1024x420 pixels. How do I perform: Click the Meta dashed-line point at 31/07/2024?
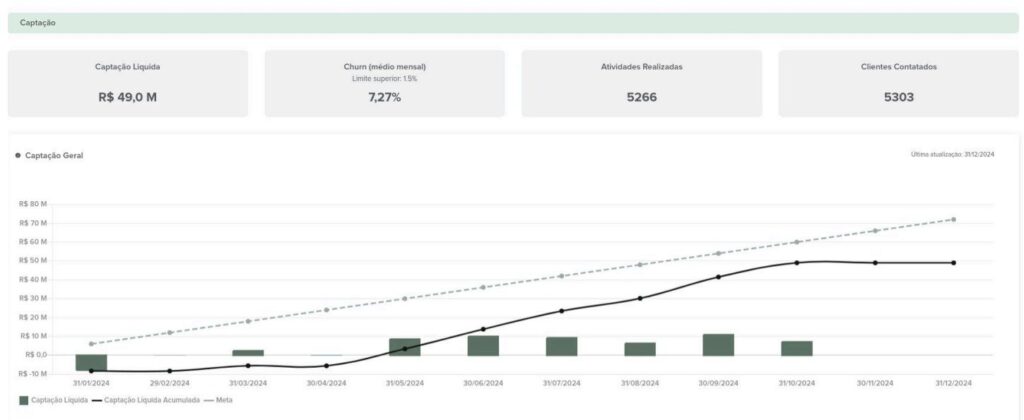point(562,276)
